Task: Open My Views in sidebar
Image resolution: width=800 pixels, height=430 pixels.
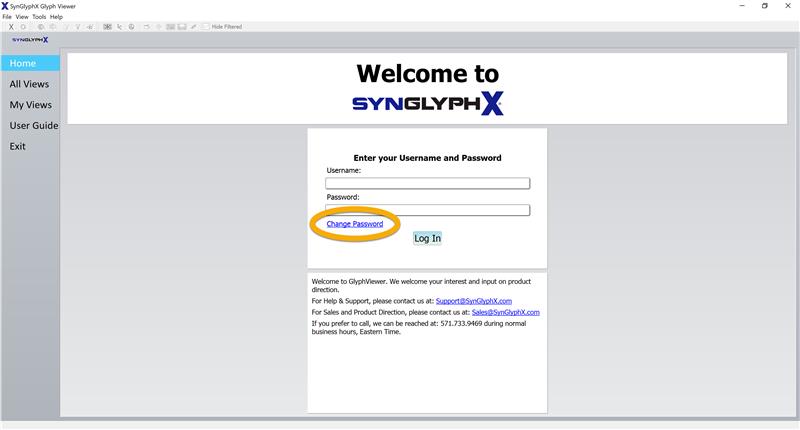Action: [x=30, y=105]
